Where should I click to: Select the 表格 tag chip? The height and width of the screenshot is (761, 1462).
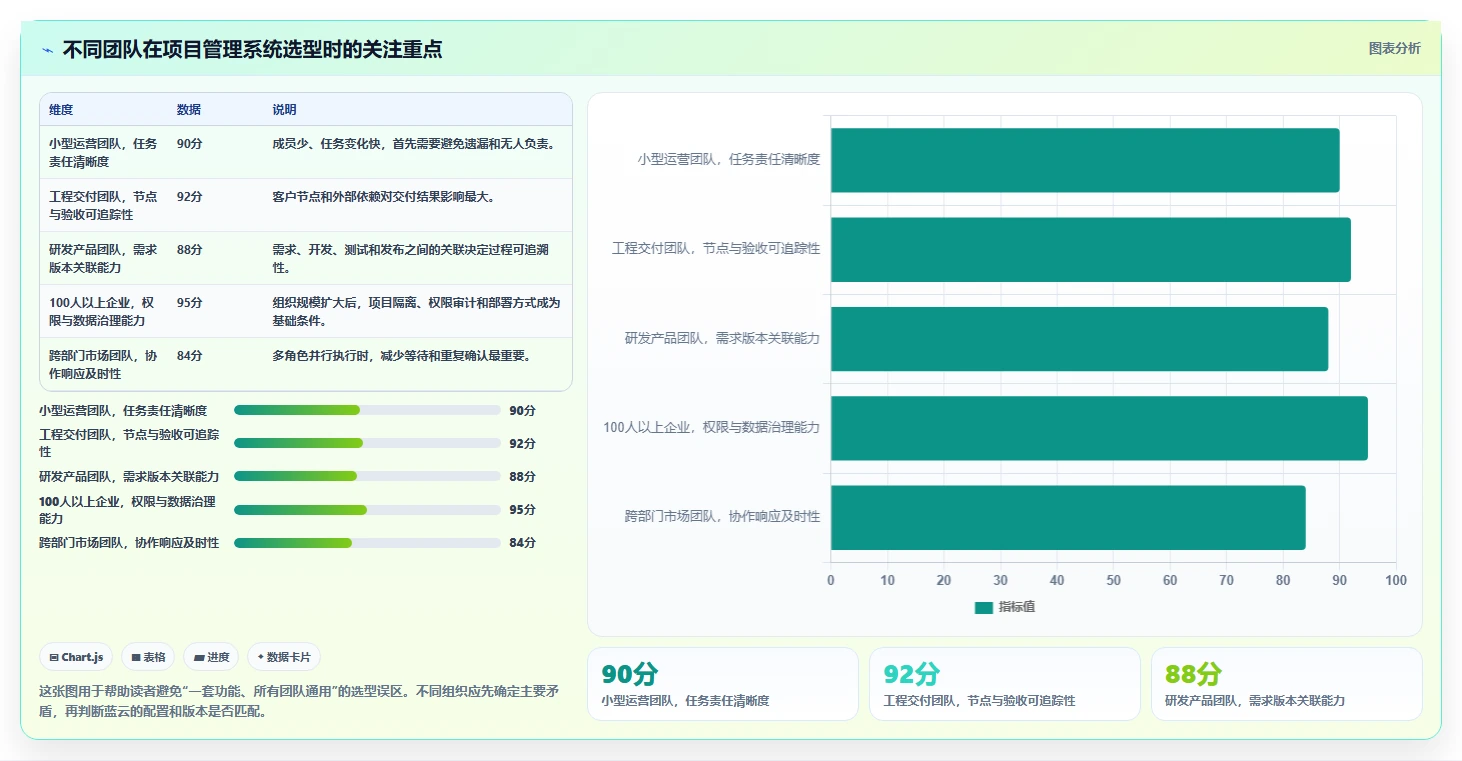(x=148, y=657)
